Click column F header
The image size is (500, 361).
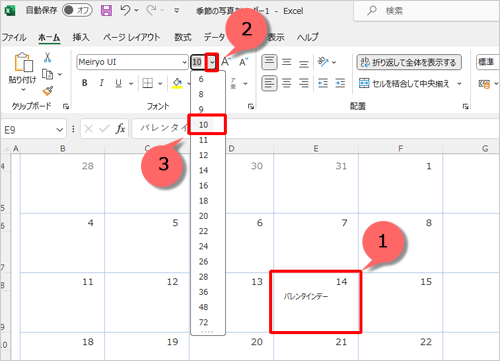400,148
